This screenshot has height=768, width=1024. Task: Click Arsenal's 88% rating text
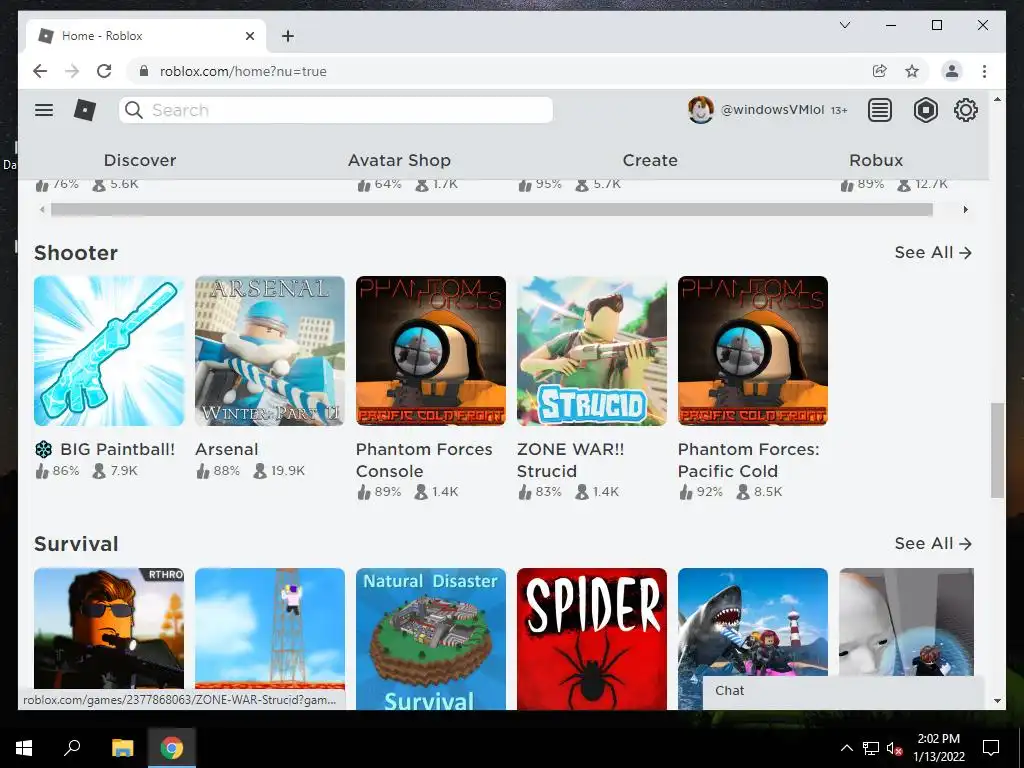[x=227, y=471]
